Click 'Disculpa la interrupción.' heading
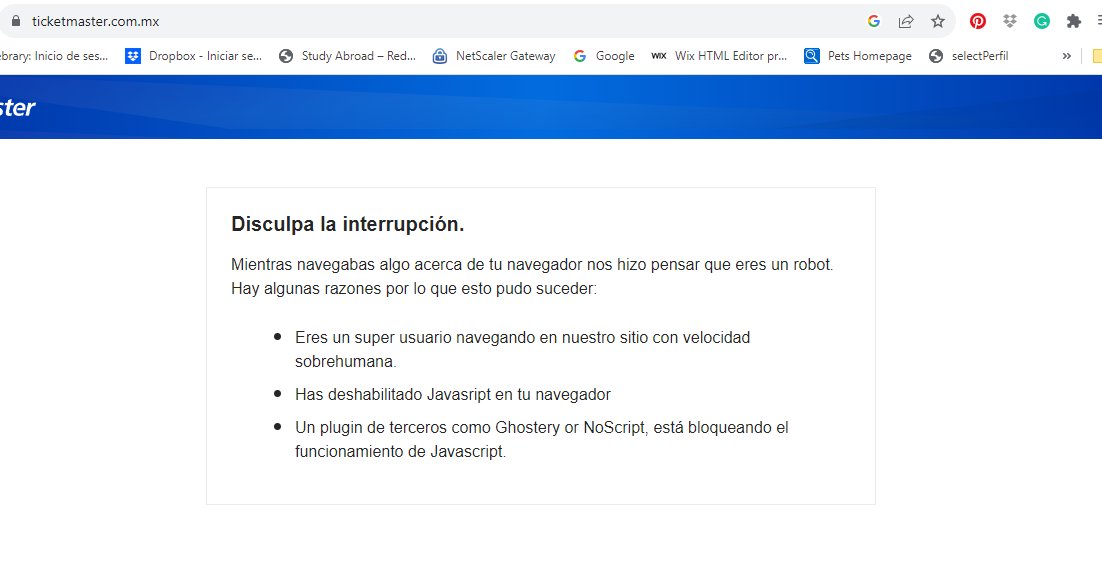The height and width of the screenshot is (567, 1102). (348, 224)
